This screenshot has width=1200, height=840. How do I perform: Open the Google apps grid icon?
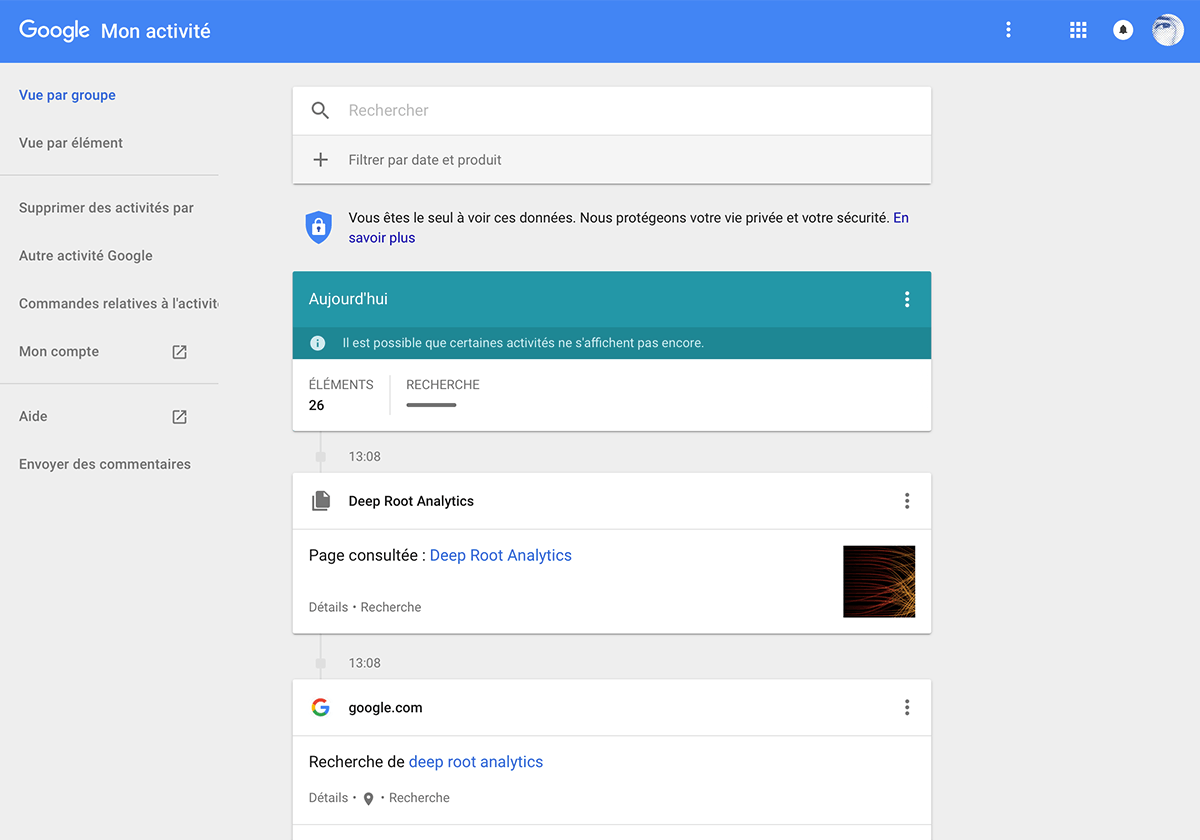click(1078, 30)
